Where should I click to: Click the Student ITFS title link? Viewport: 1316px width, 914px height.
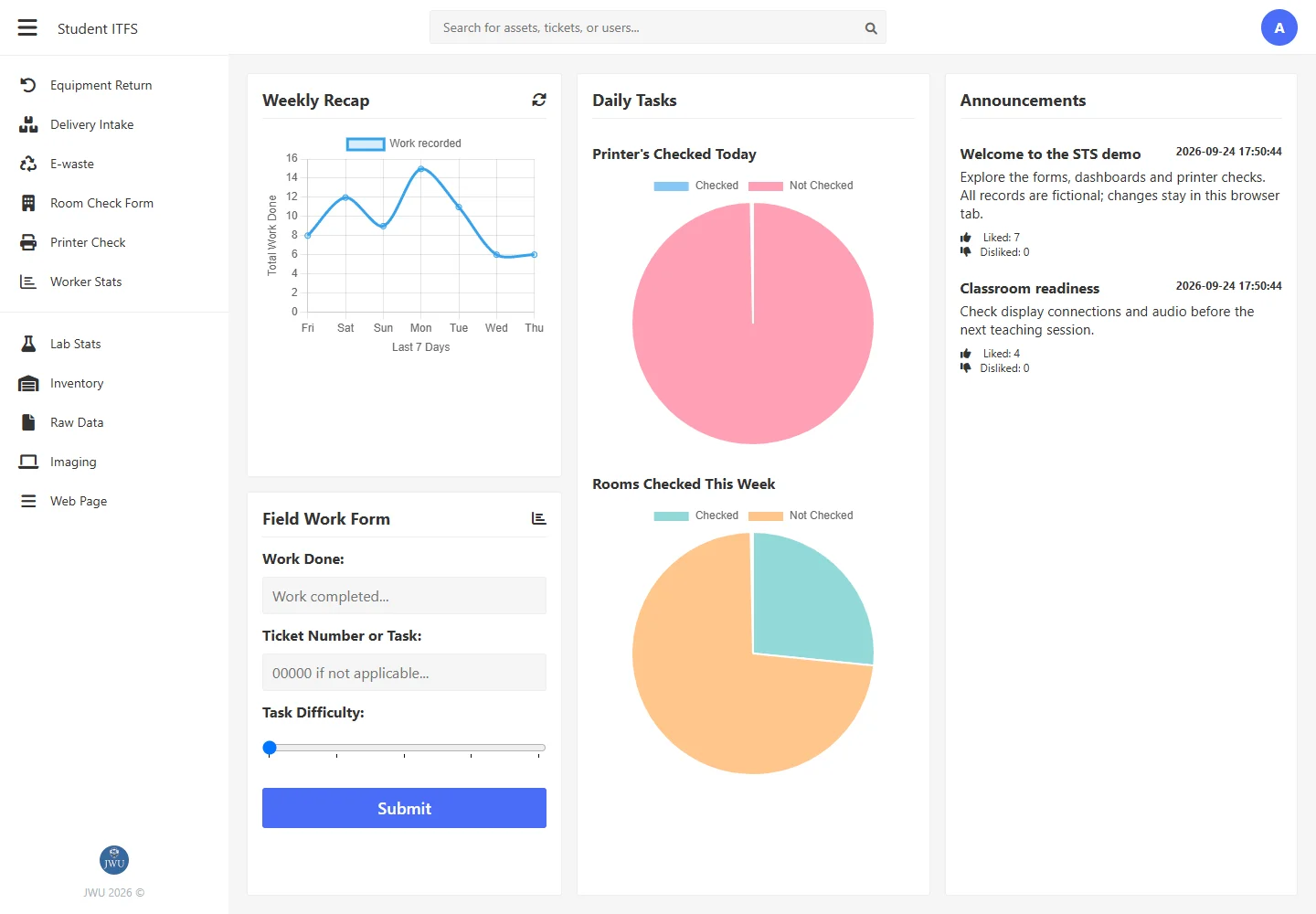[98, 28]
